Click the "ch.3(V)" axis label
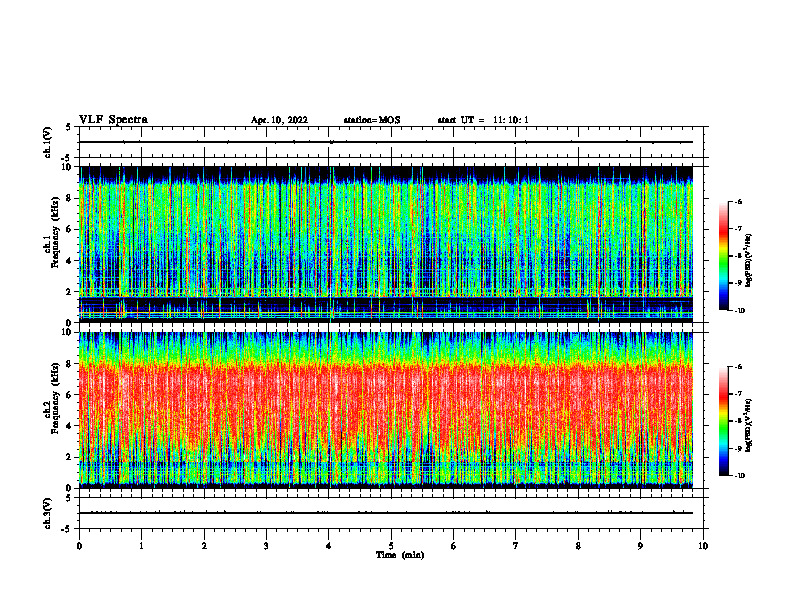 [x=47, y=514]
